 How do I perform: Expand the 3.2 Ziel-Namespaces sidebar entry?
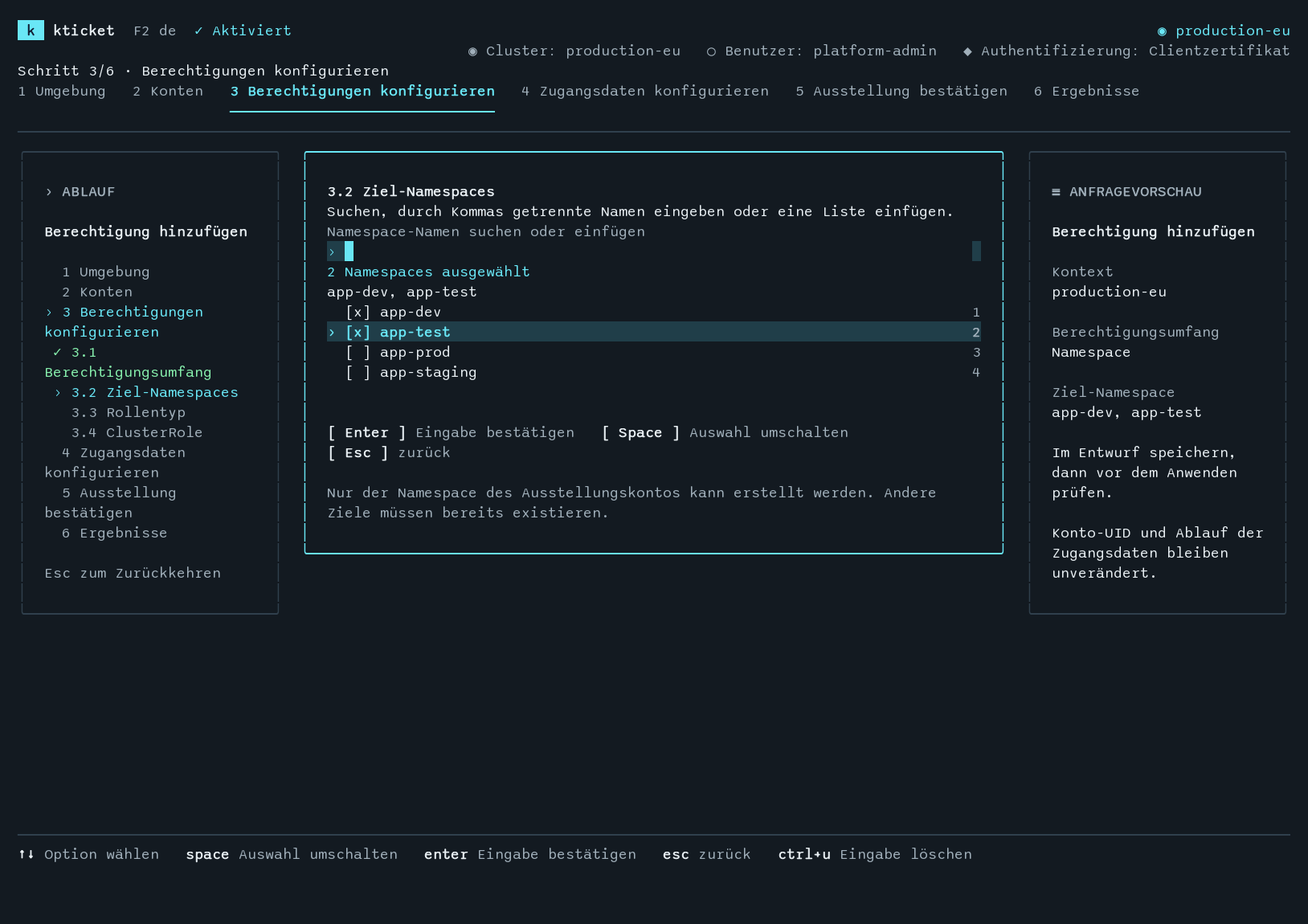(x=58, y=392)
